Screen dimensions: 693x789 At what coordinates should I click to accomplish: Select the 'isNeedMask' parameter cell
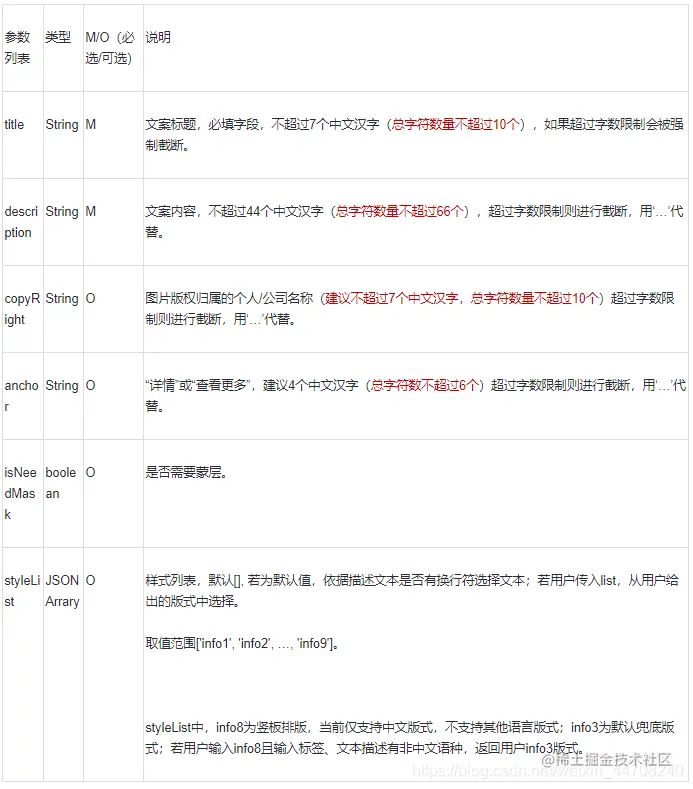(23, 494)
